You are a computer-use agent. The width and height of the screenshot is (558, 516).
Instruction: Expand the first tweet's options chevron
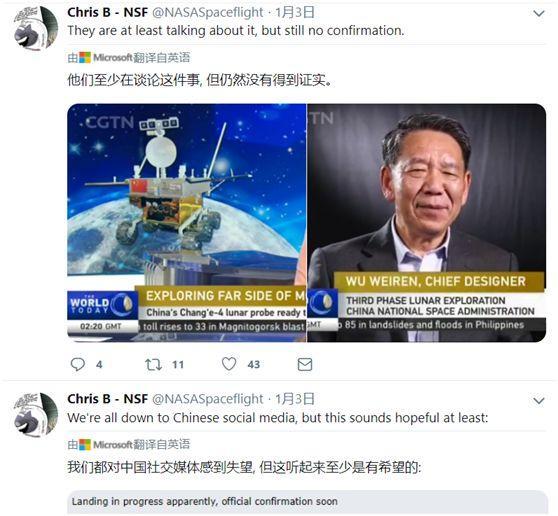coord(539,14)
